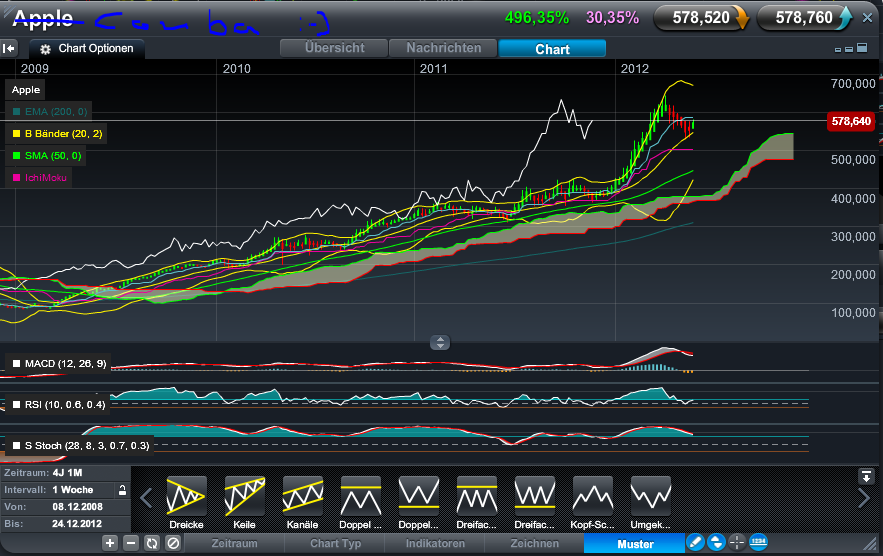Open the Chart Typ bottom tab

335,544
